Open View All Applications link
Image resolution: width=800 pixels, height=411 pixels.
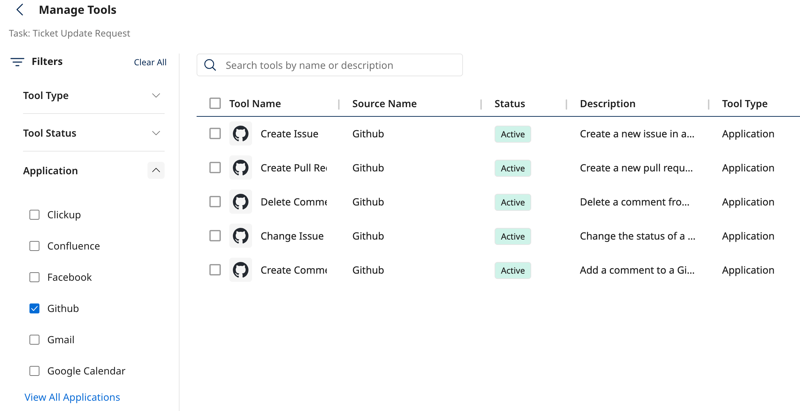click(72, 397)
